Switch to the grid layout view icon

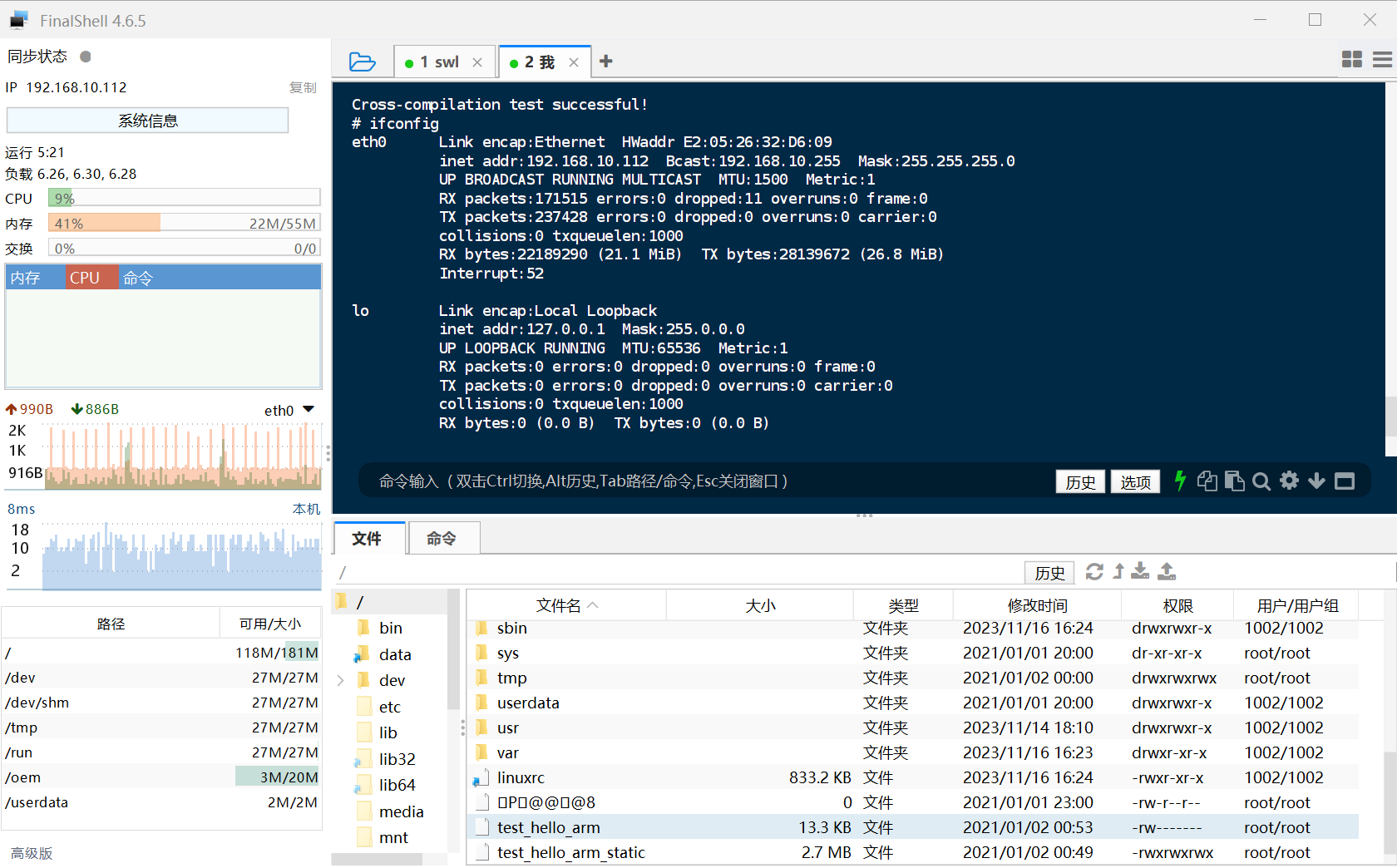1352,59
